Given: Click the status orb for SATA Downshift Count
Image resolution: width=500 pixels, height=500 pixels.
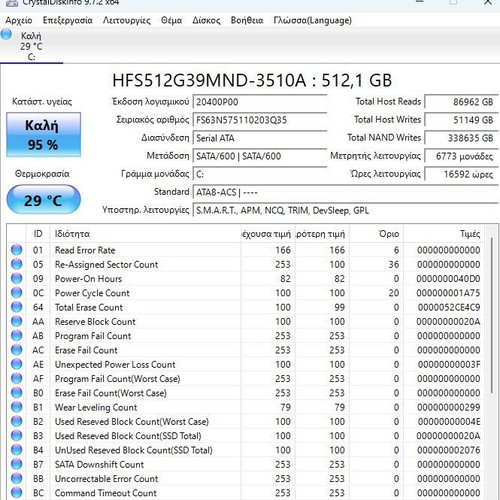Looking at the screenshot, I should pos(16,464).
